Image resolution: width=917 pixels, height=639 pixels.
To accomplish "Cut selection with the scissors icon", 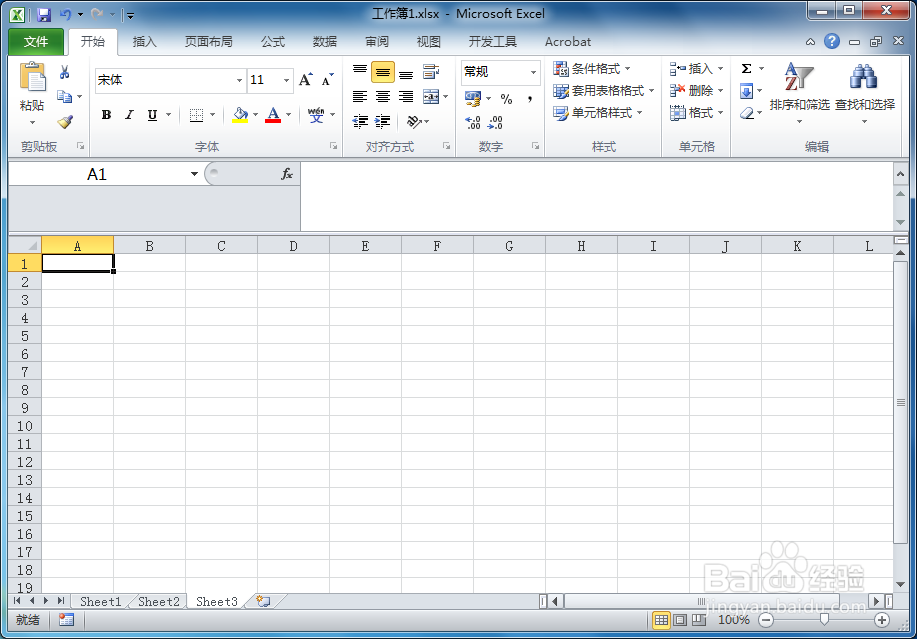I will 64,72.
